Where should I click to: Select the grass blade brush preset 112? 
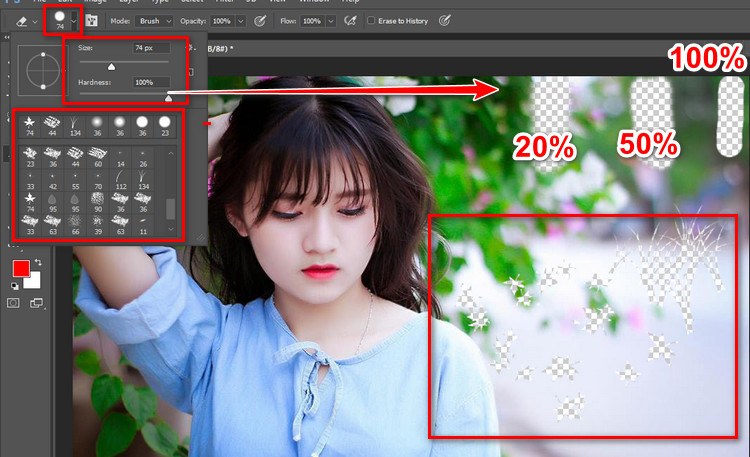pyautogui.click(x=121, y=180)
